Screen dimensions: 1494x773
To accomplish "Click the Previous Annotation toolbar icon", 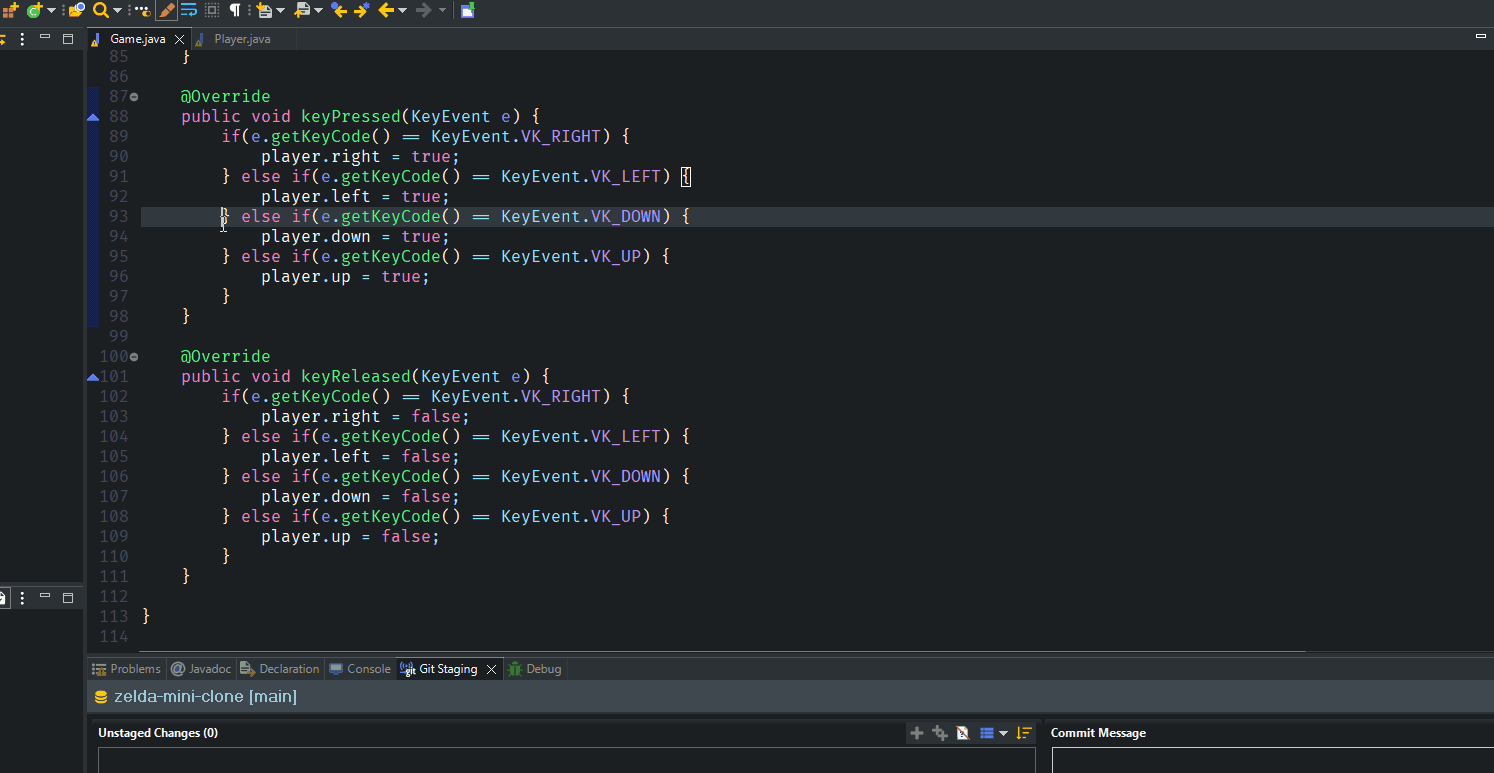I will (x=302, y=10).
